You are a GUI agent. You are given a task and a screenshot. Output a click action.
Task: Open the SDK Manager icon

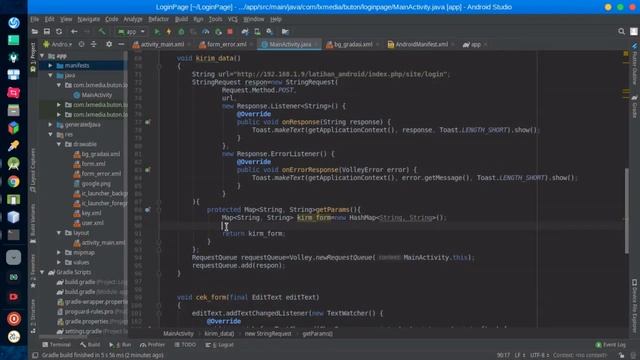(269, 31)
